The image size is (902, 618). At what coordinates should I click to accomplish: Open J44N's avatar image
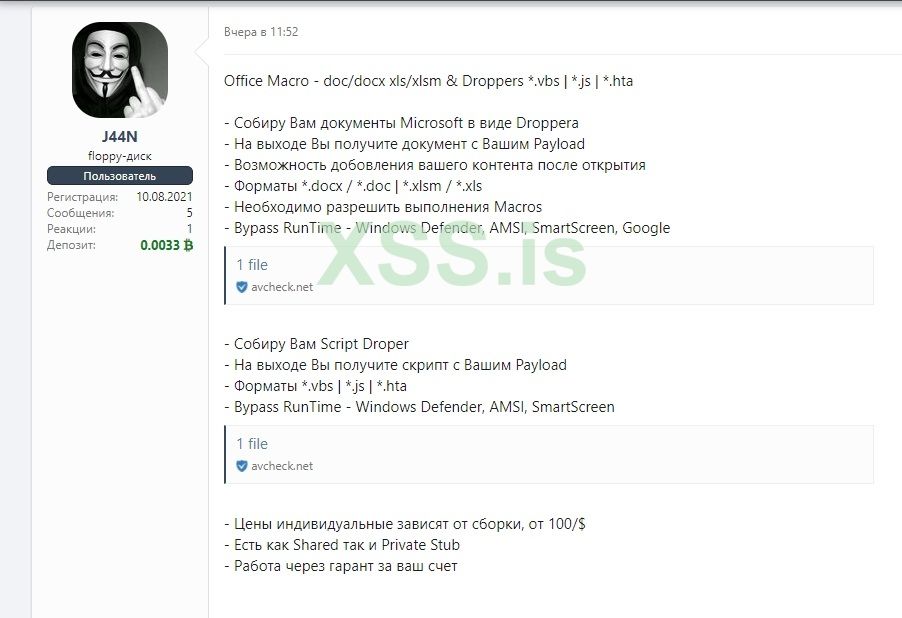[120, 70]
